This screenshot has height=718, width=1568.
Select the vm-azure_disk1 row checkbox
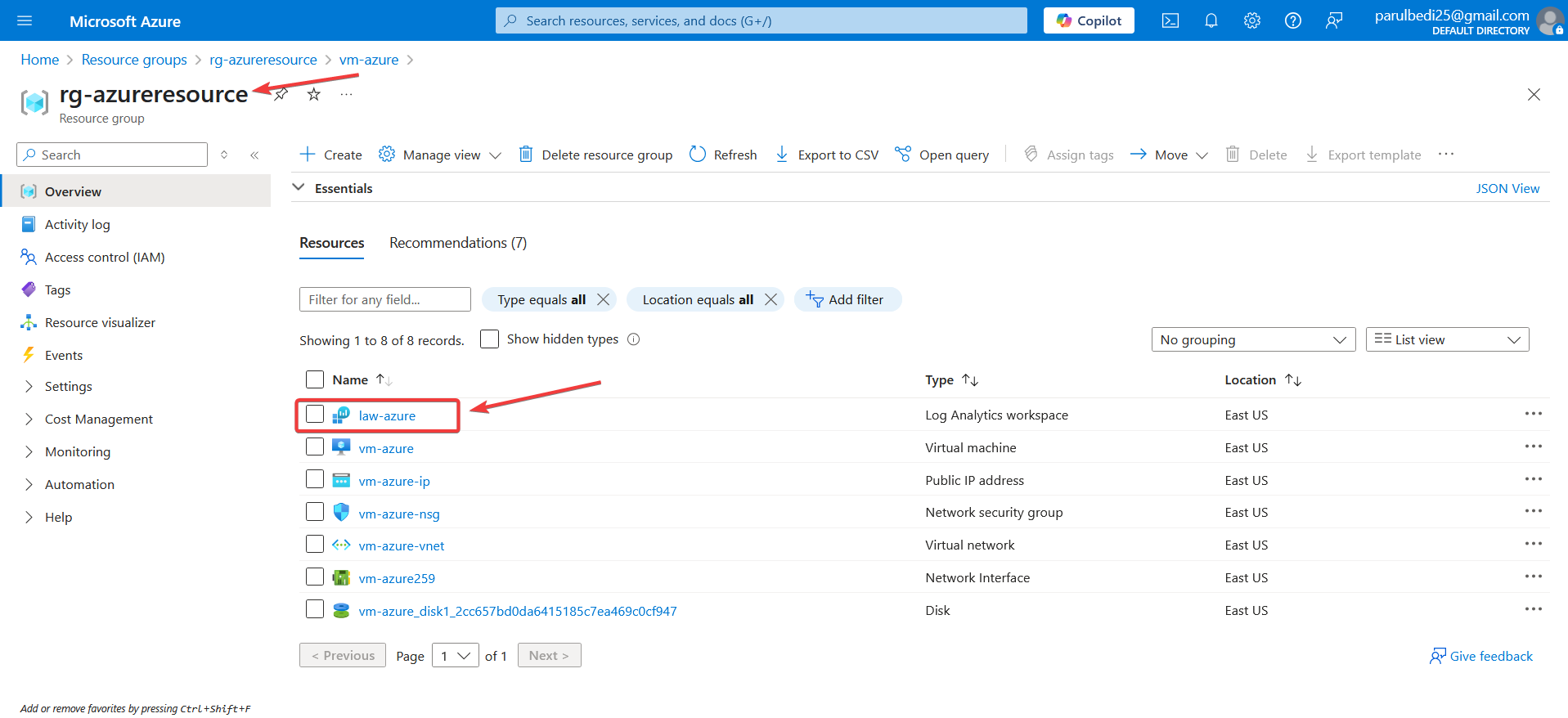(315, 609)
